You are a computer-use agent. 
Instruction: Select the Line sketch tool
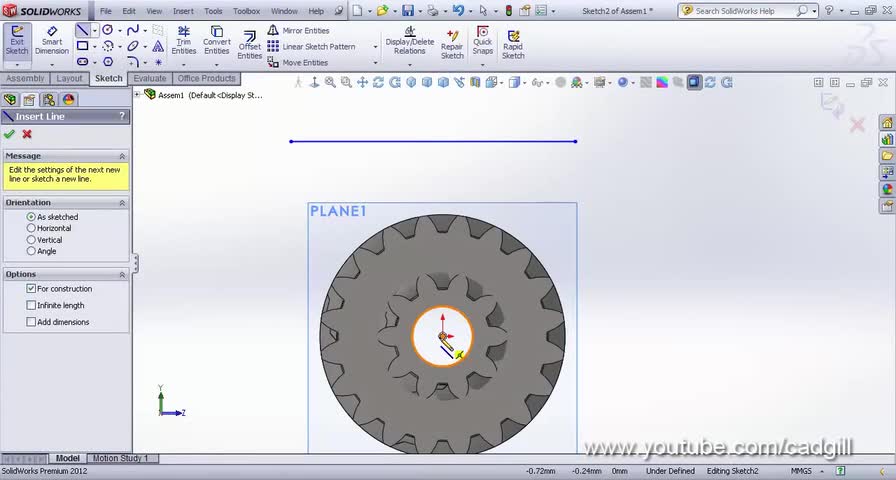83,30
